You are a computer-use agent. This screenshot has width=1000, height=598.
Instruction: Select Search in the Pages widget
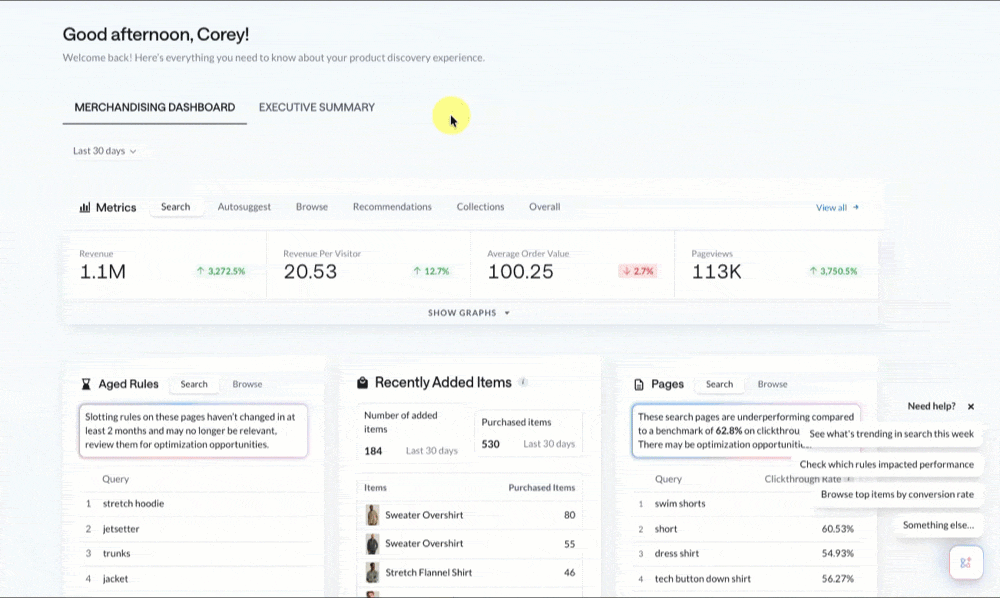719,384
